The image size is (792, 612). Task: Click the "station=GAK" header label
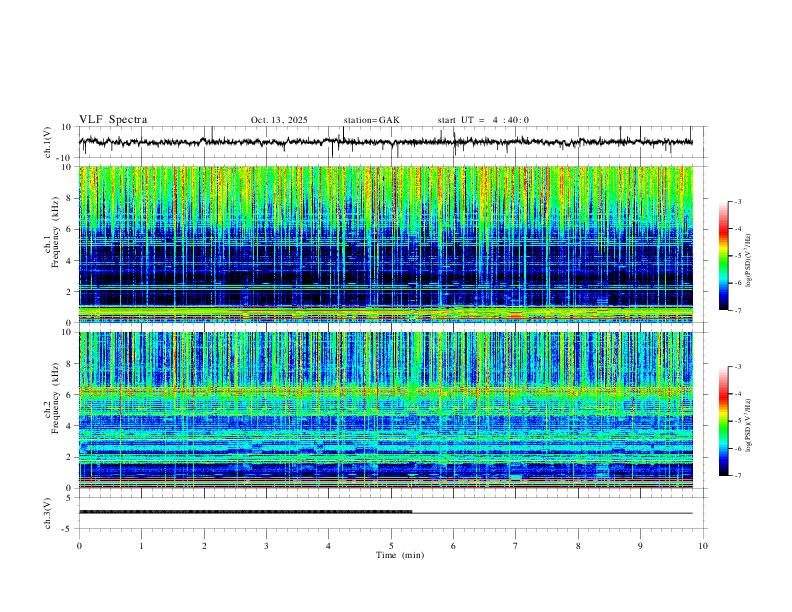pyautogui.click(x=371, y=120)
